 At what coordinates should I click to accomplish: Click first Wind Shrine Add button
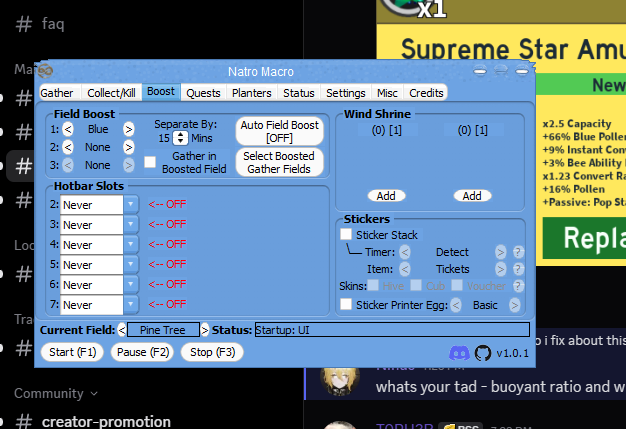coord(386,196)
